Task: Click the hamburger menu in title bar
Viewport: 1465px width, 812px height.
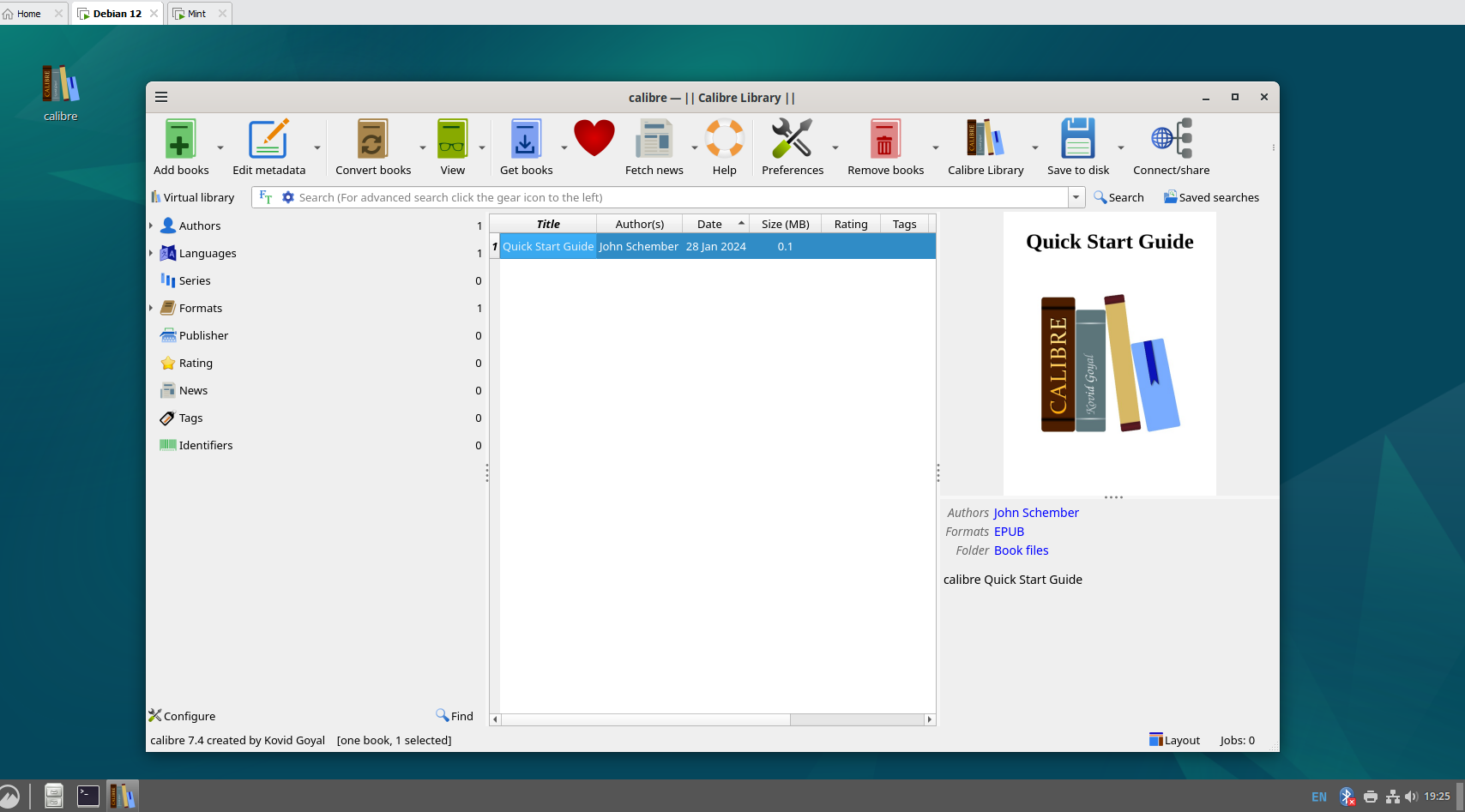Action: 161,97
